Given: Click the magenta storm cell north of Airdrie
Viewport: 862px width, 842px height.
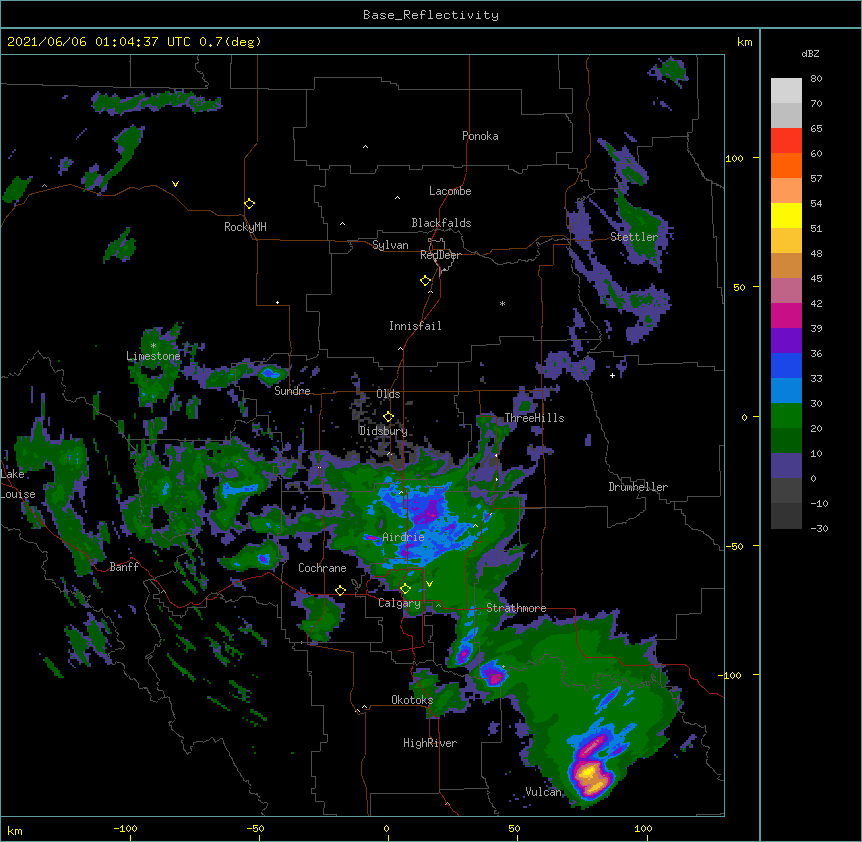Looking at the screenshot, I should tap(428, 509).
